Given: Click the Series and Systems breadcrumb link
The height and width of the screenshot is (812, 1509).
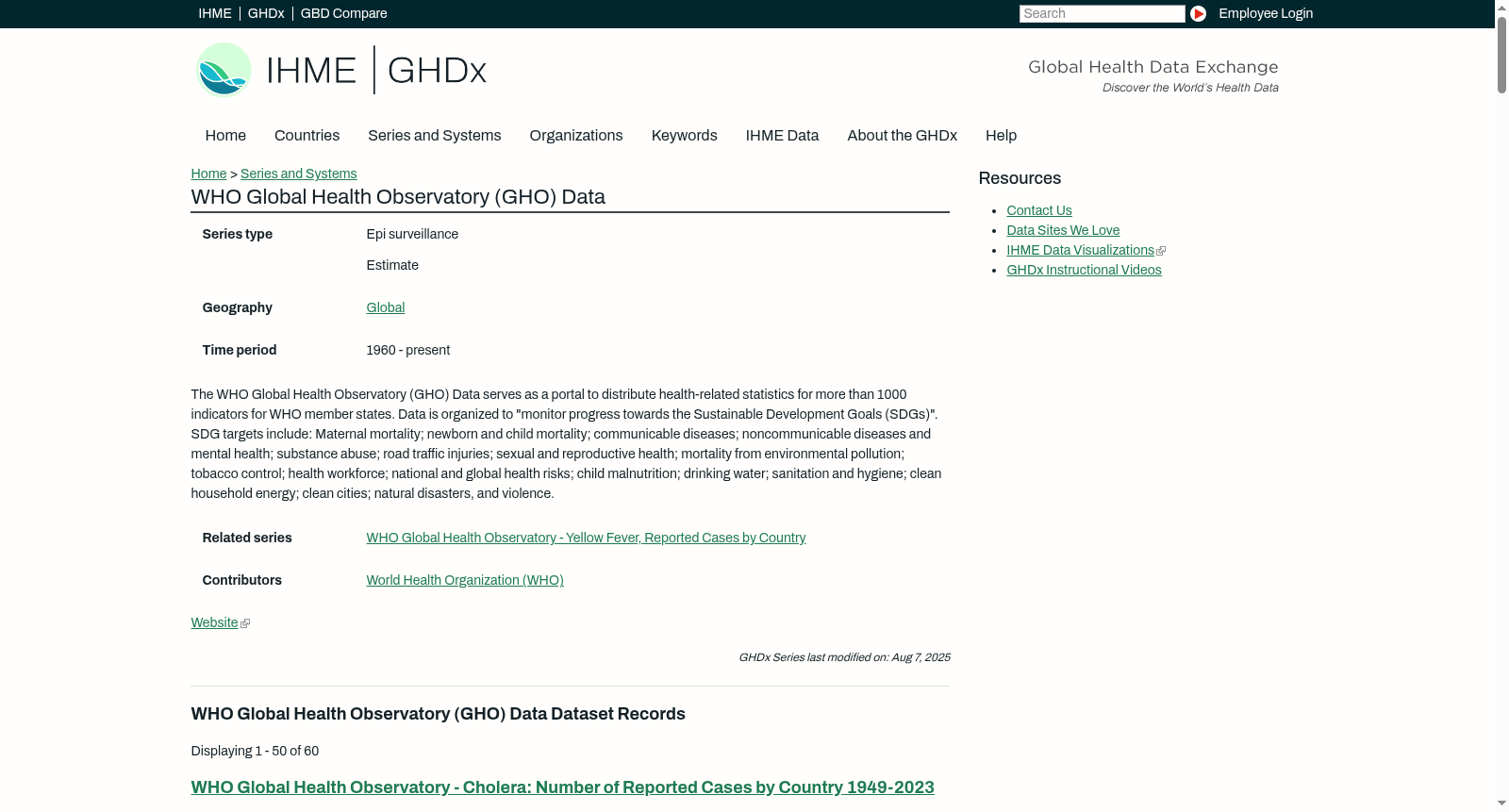Looking at the screenshot, I should pos(298,174).
